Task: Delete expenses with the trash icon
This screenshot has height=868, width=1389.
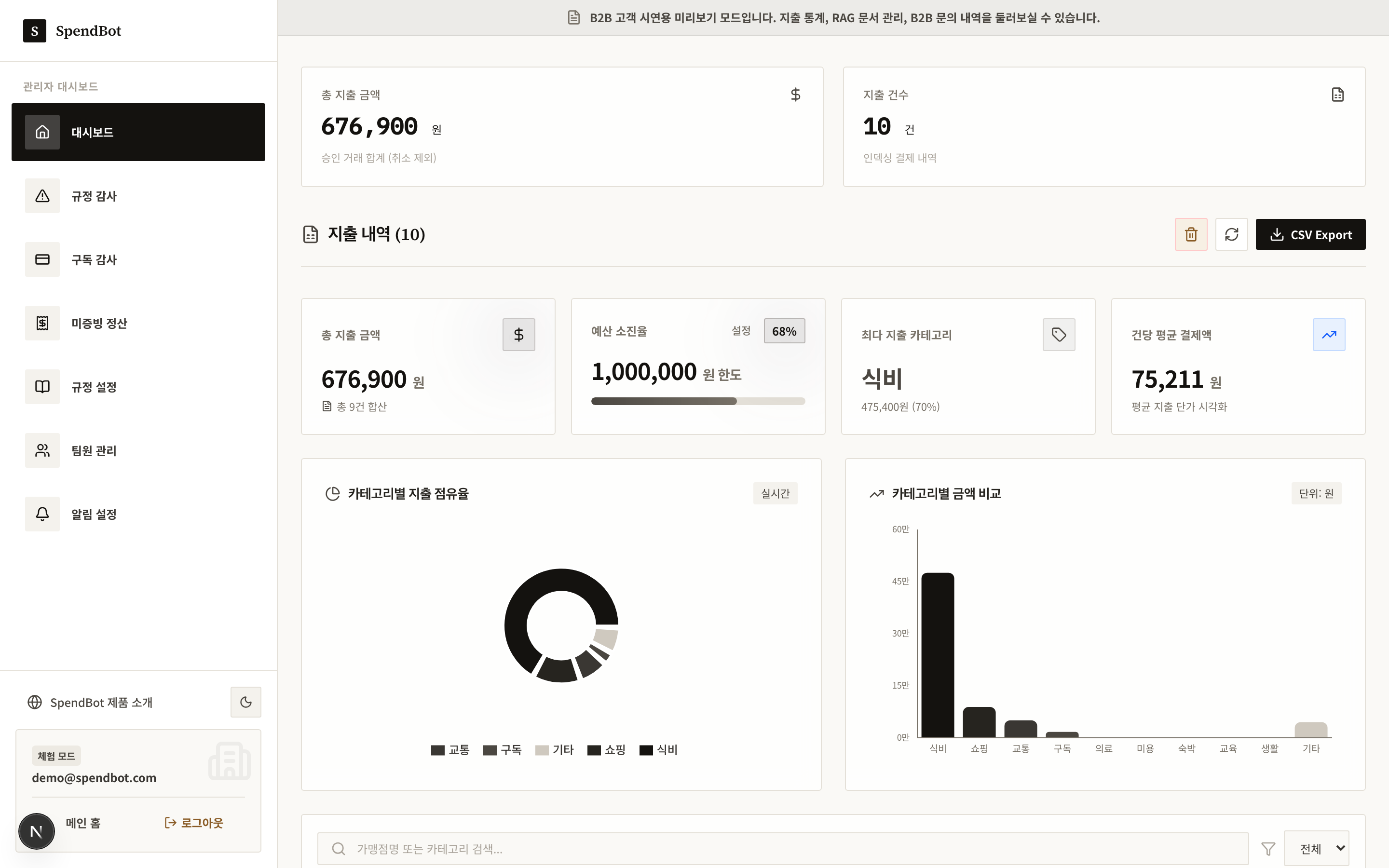Action: (1191, 234)
